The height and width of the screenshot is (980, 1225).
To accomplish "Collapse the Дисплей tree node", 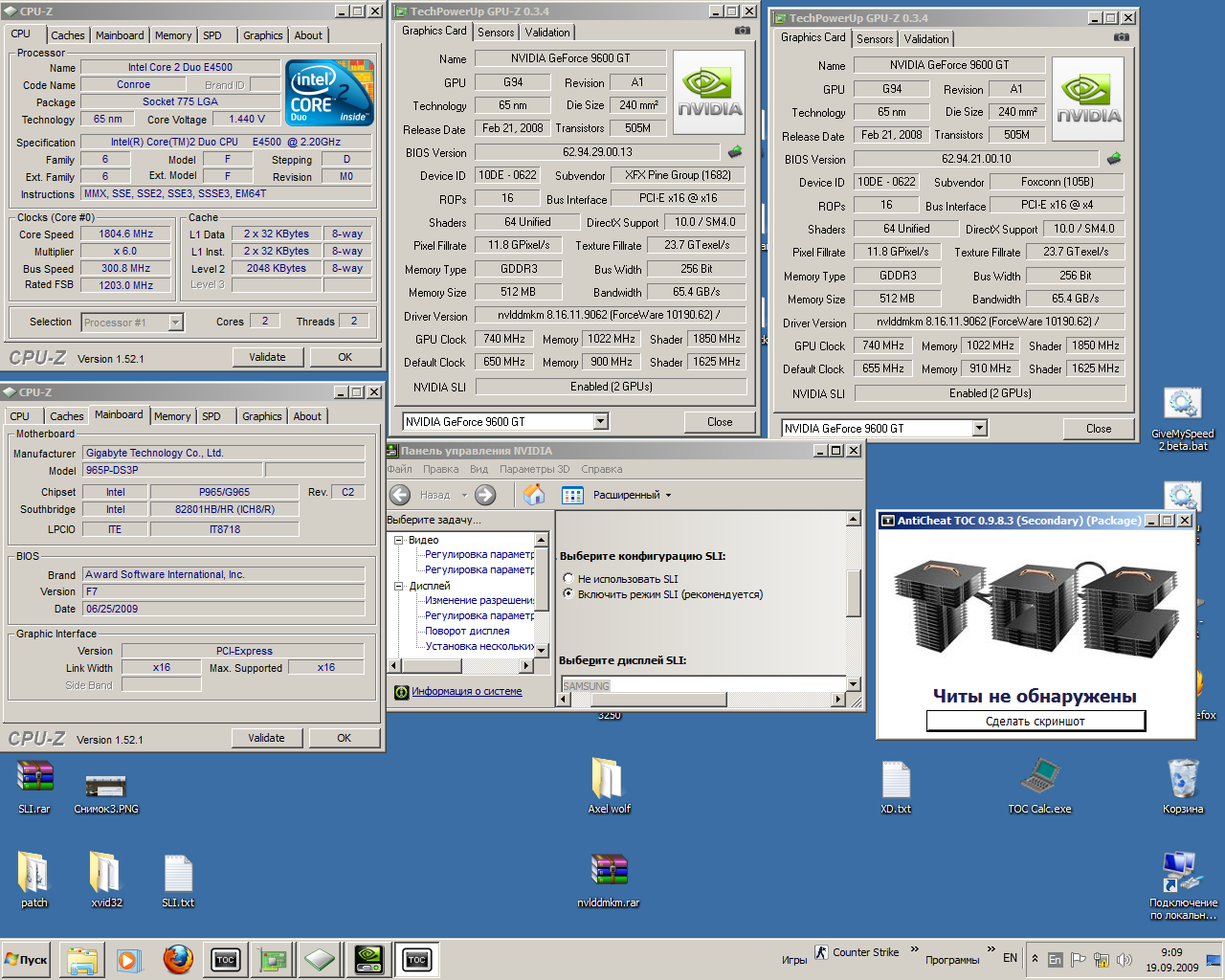I will click(x=399, y=586).
